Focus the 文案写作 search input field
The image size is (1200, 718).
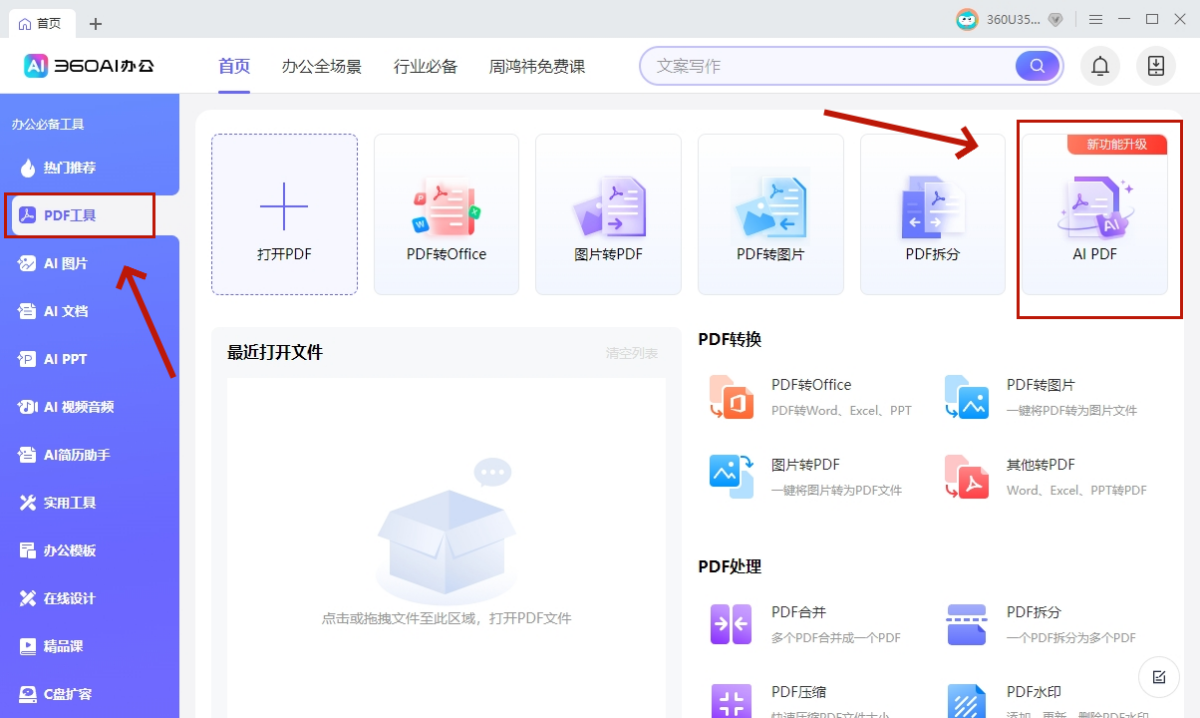[x=830, y=66]
